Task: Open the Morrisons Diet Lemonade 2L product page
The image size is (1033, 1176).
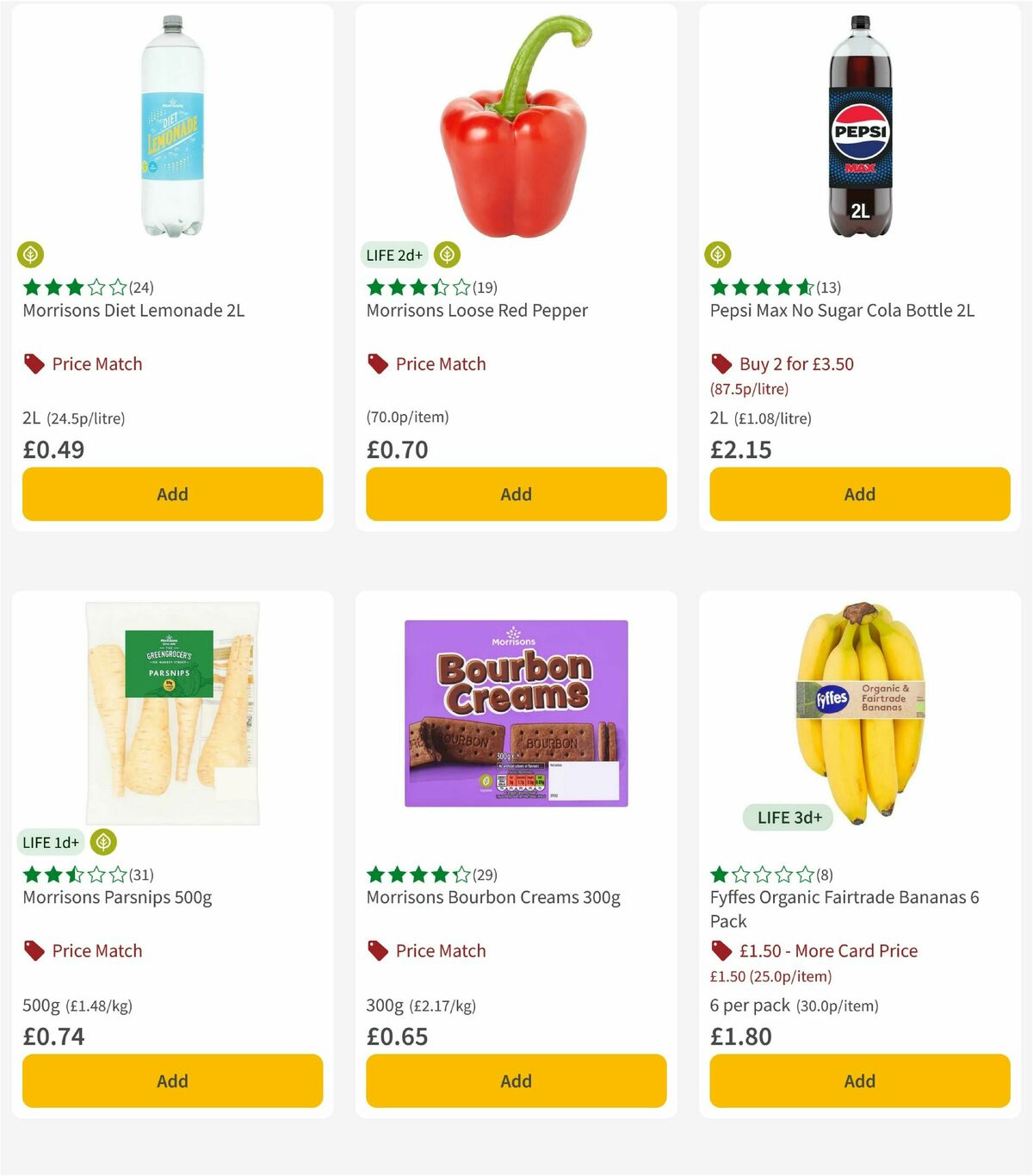Action: click(133, 310)
